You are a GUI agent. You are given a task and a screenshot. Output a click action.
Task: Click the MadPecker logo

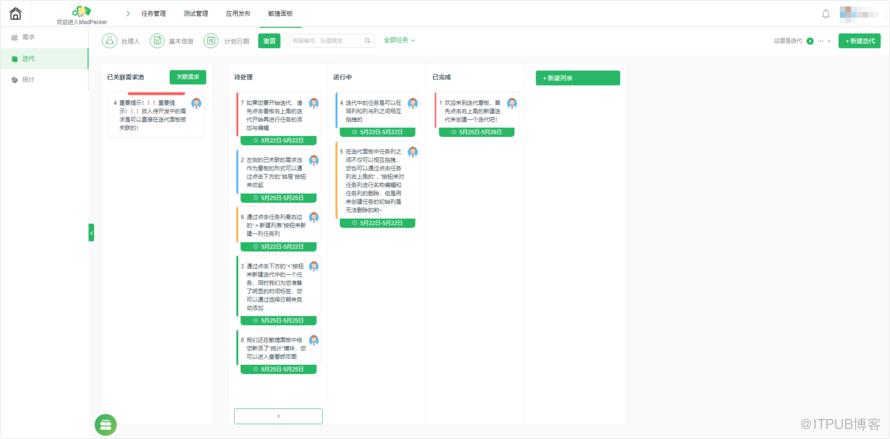pos(82,11)
